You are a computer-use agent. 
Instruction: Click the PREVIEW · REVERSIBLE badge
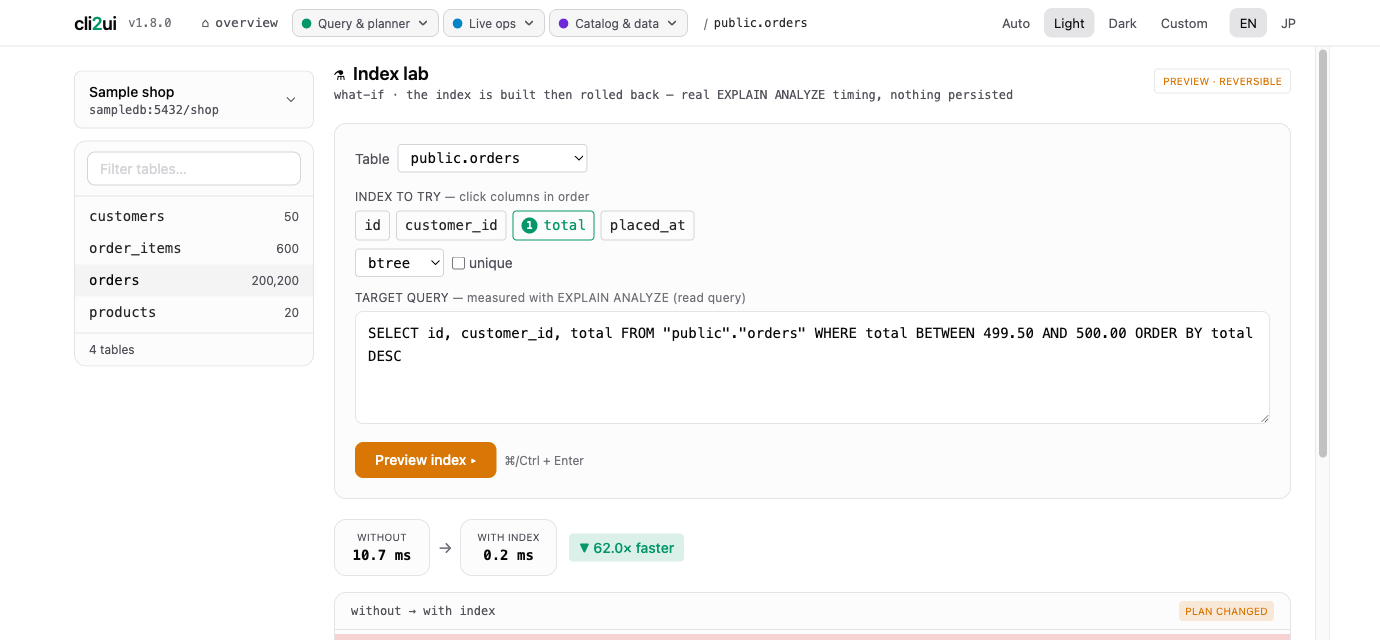pyautogui.click(x=1222, y=81)
